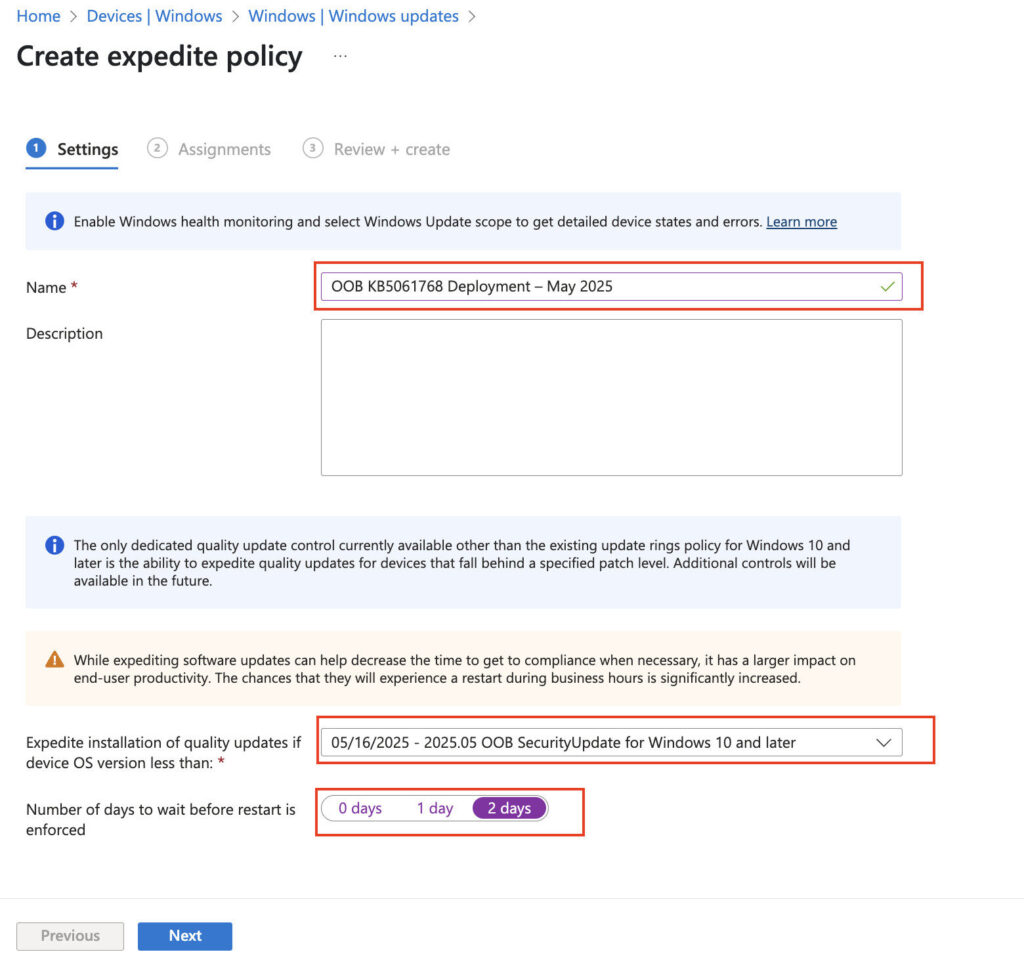This screenshot has height=973, width=1024.
Task: Go to Devices | Windows breadcrumb
Action: (155, 16)
